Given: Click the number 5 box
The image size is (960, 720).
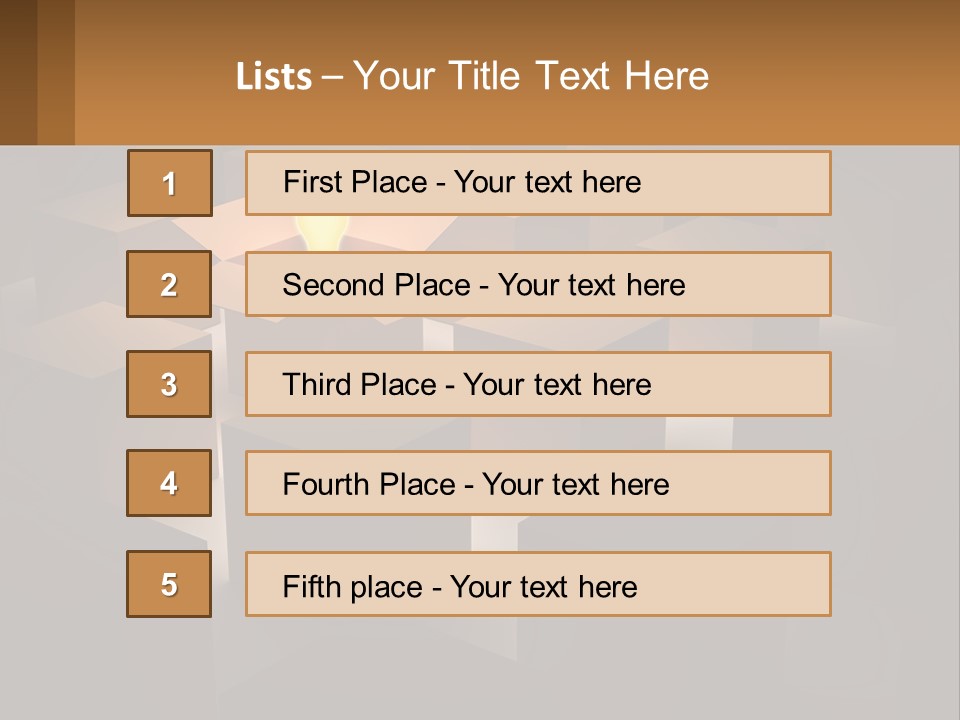Looking at the screenshot, I should coord(169,584).
